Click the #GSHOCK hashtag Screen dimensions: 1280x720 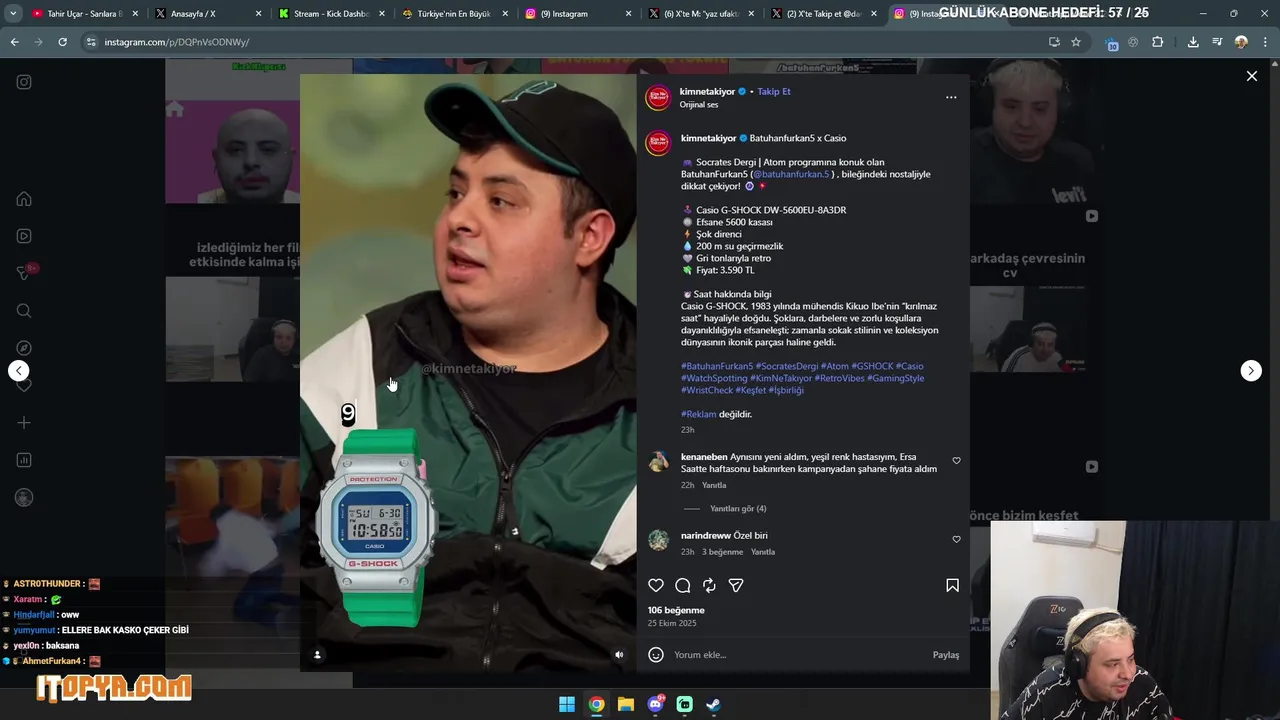[x=872, y=366]
